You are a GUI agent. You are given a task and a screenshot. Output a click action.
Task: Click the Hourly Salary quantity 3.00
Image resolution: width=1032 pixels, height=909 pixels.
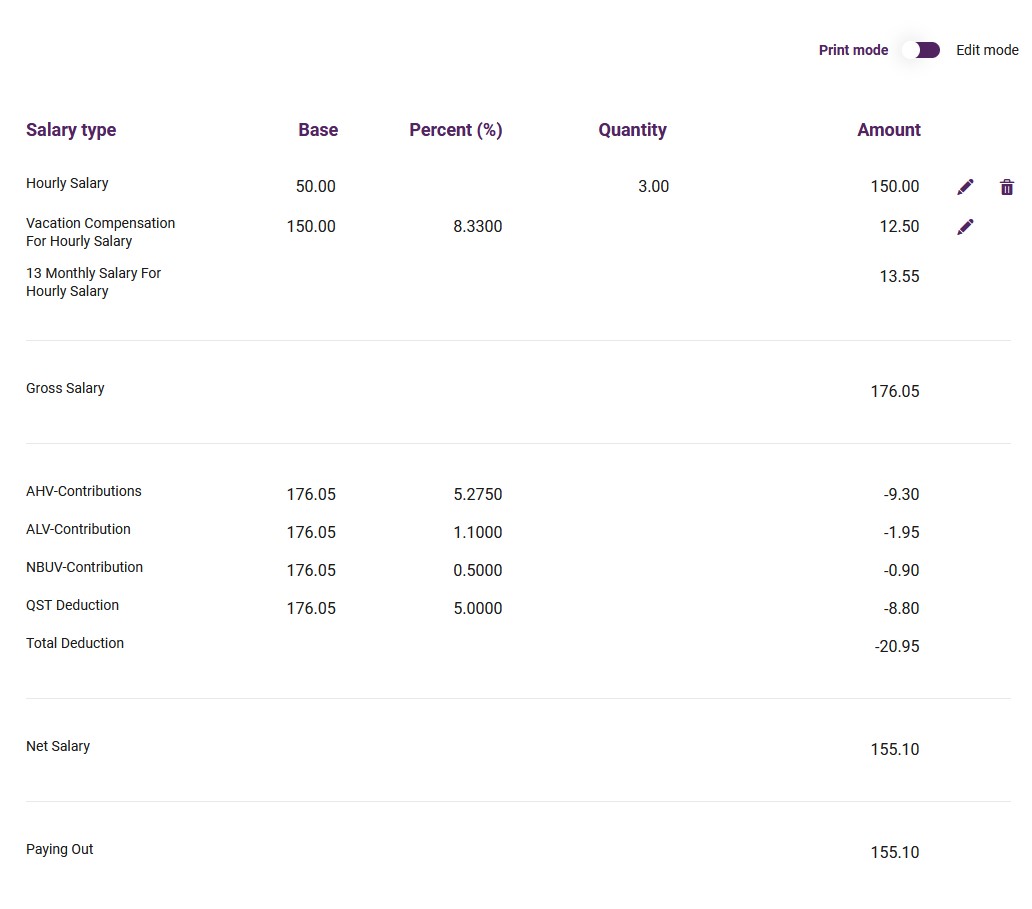[x=653, y=186]
